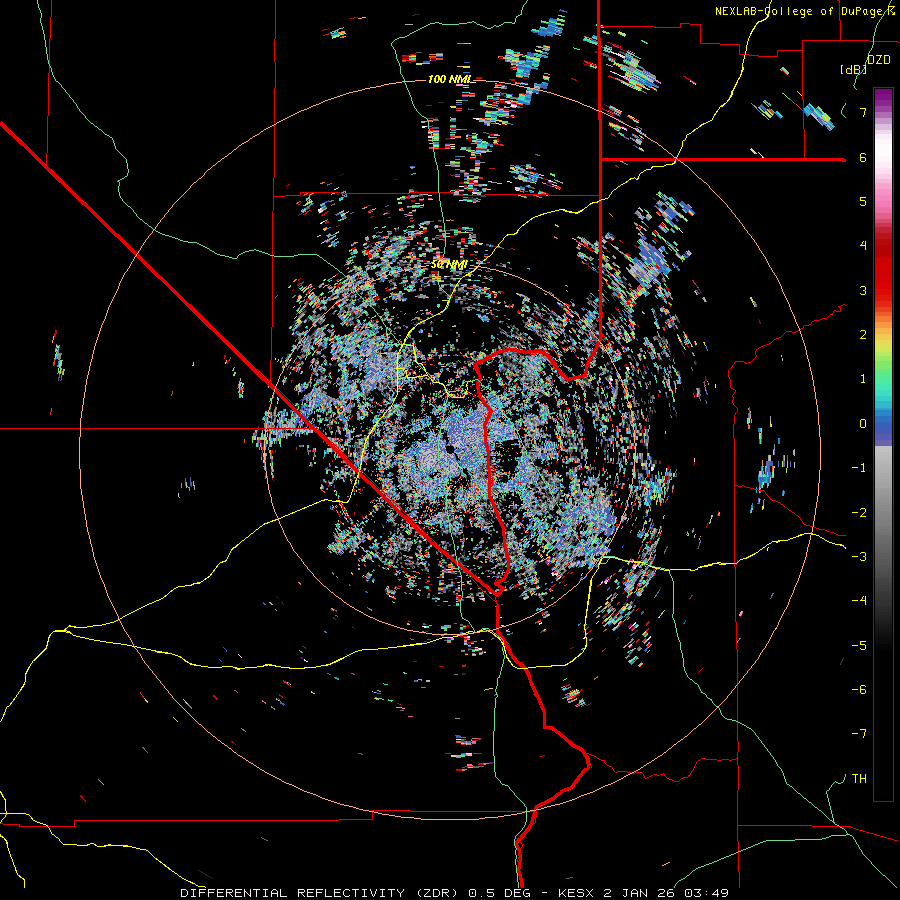Click the DZD product label
The width and height of the screenshot is (900, 900).
[x=878, y=60]
